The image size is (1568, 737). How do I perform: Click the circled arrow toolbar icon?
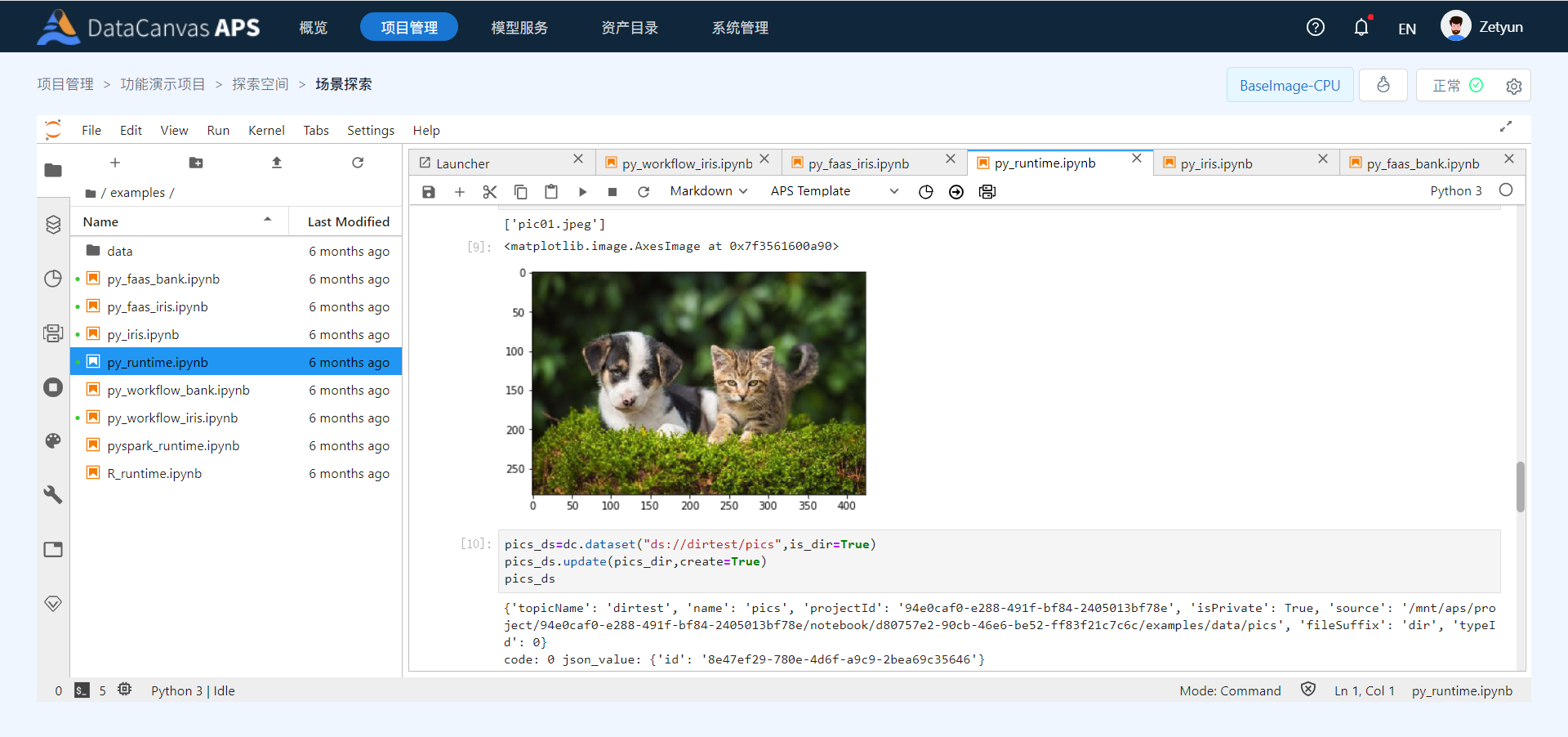pos(956,191)
